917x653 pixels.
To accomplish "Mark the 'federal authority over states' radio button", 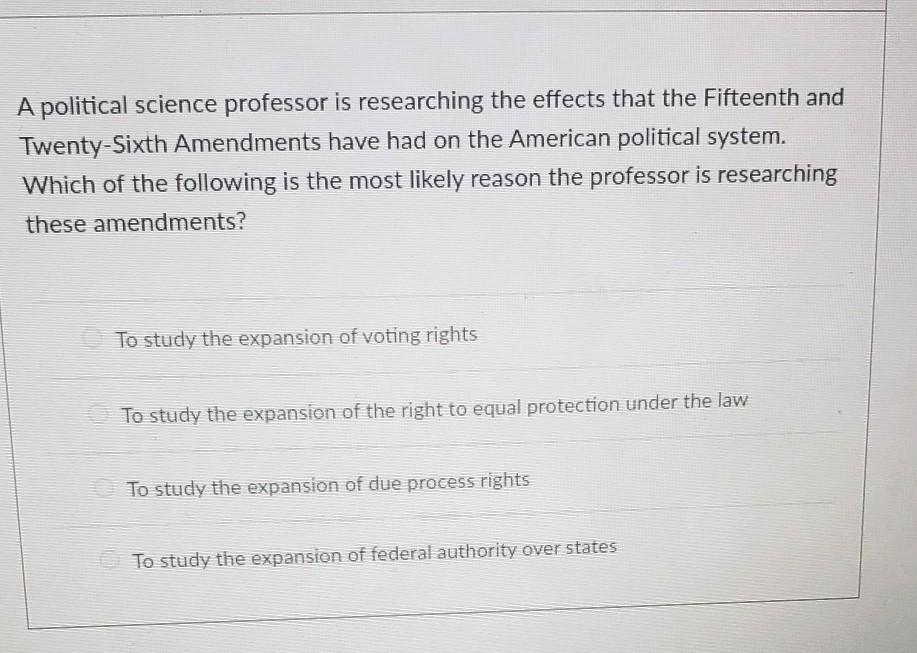I will (109, 560).
